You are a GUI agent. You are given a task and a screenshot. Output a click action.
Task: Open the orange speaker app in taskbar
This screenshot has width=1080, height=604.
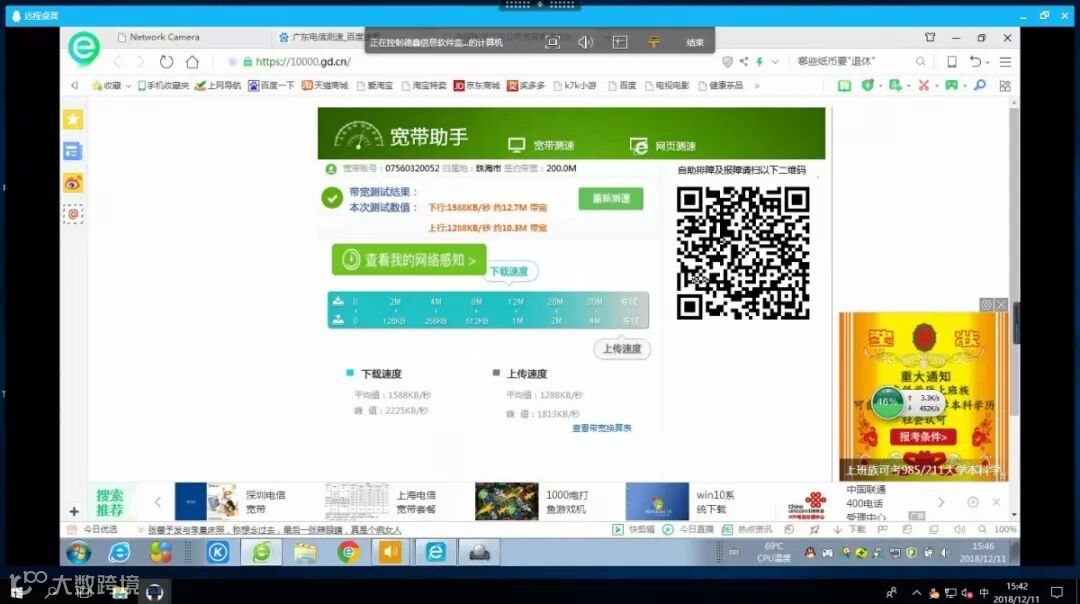click(391, 552)
